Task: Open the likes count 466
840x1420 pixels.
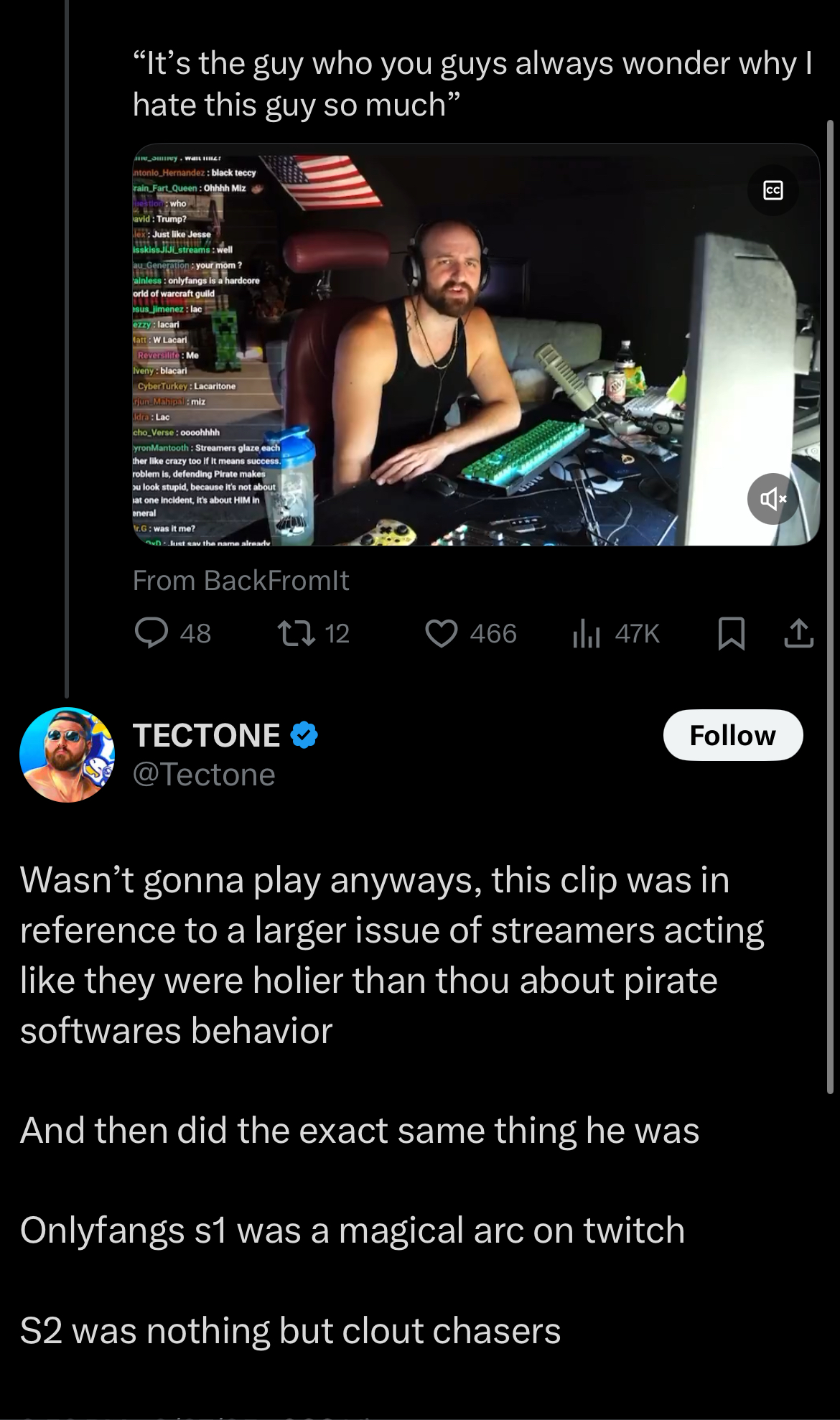Action: [493, 633]
